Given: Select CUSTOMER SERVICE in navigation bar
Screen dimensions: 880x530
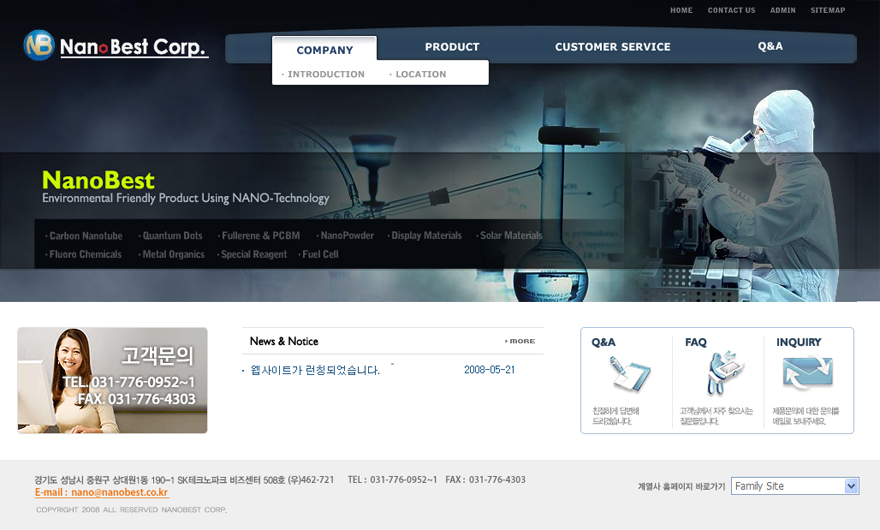Looking at the screenshot, I should coord(612,47).
